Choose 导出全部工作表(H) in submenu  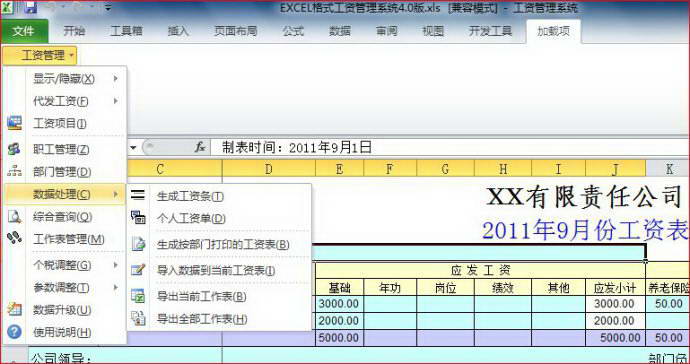point(219,319)
